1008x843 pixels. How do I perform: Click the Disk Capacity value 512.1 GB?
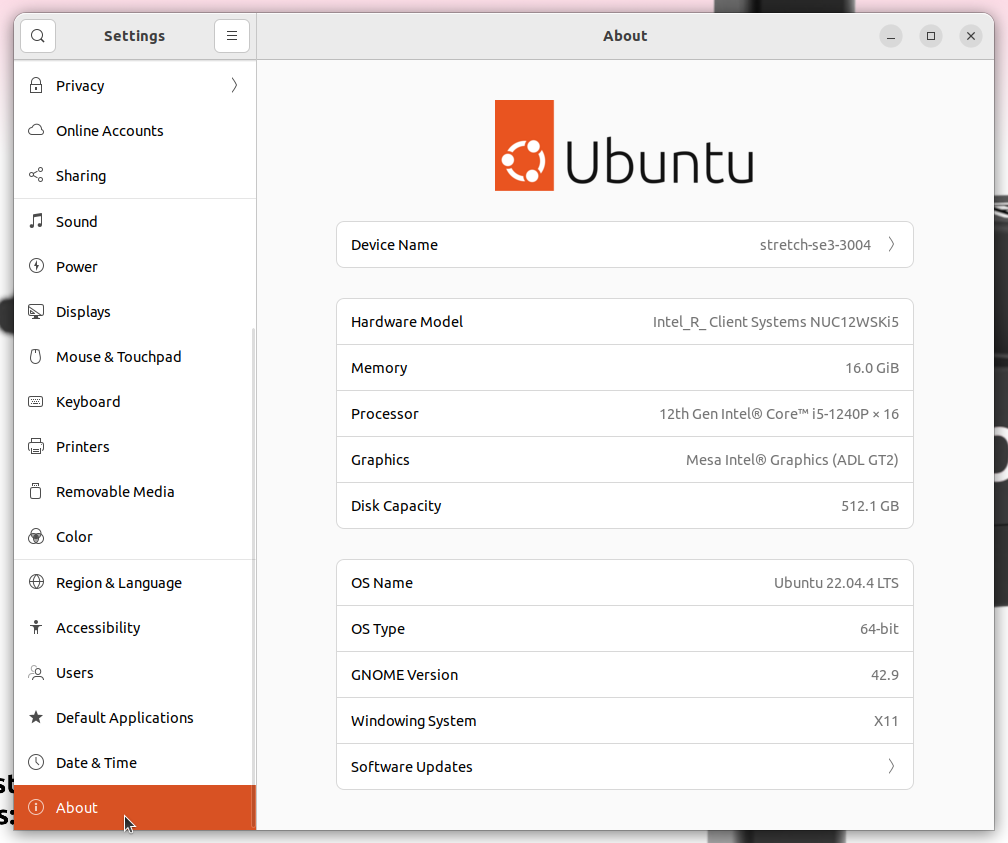point(870,506)
